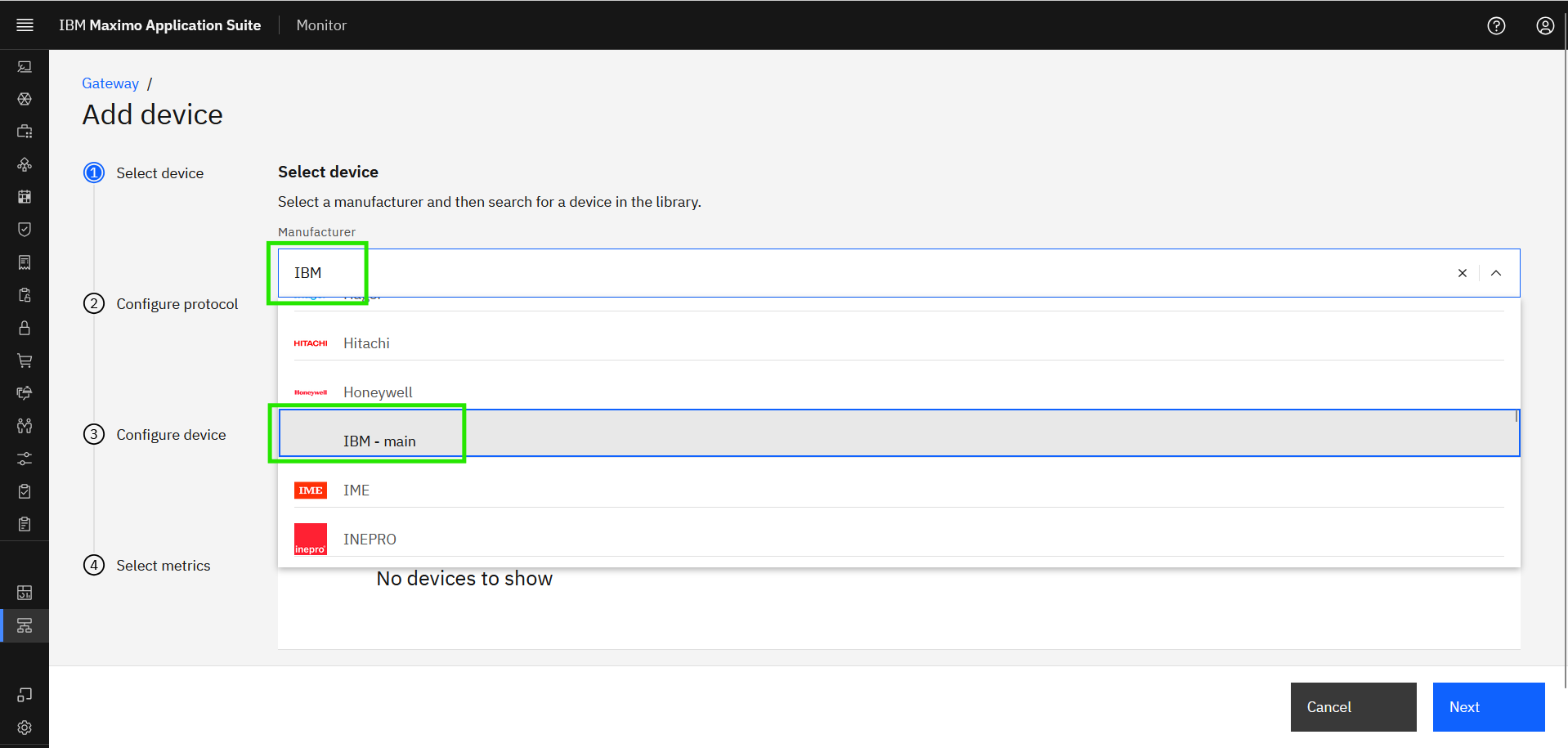This screenshot has height=748, width=1568.
Task: Click the inepro logo in the list
Action: point(311,540)
